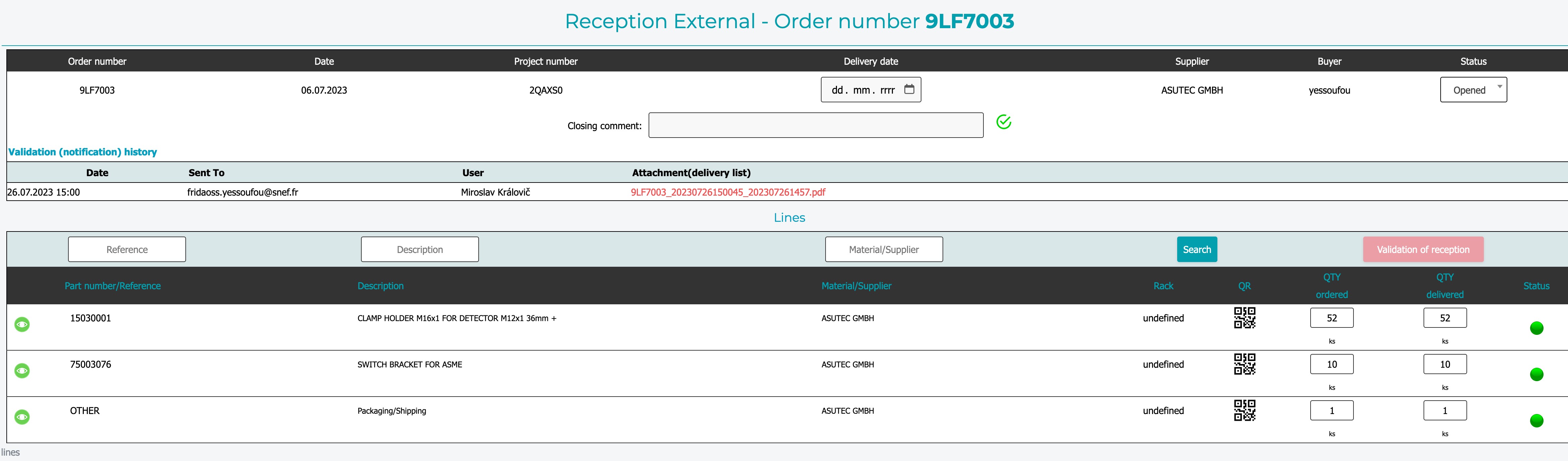
Task: Open the 9LF7003 delivery list PDF attachment
Action: [x=728, y=193]
